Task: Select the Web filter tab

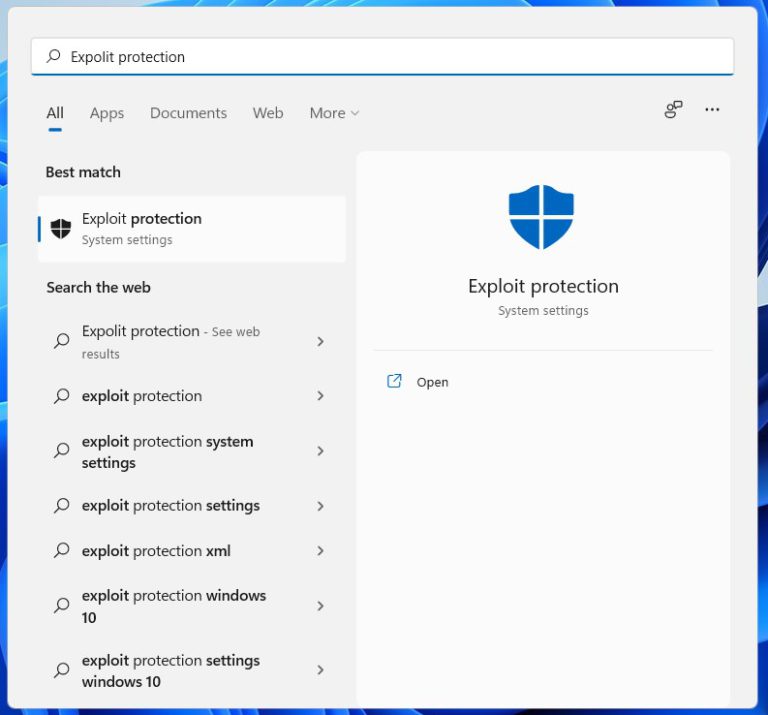Action: click(268, 113)
